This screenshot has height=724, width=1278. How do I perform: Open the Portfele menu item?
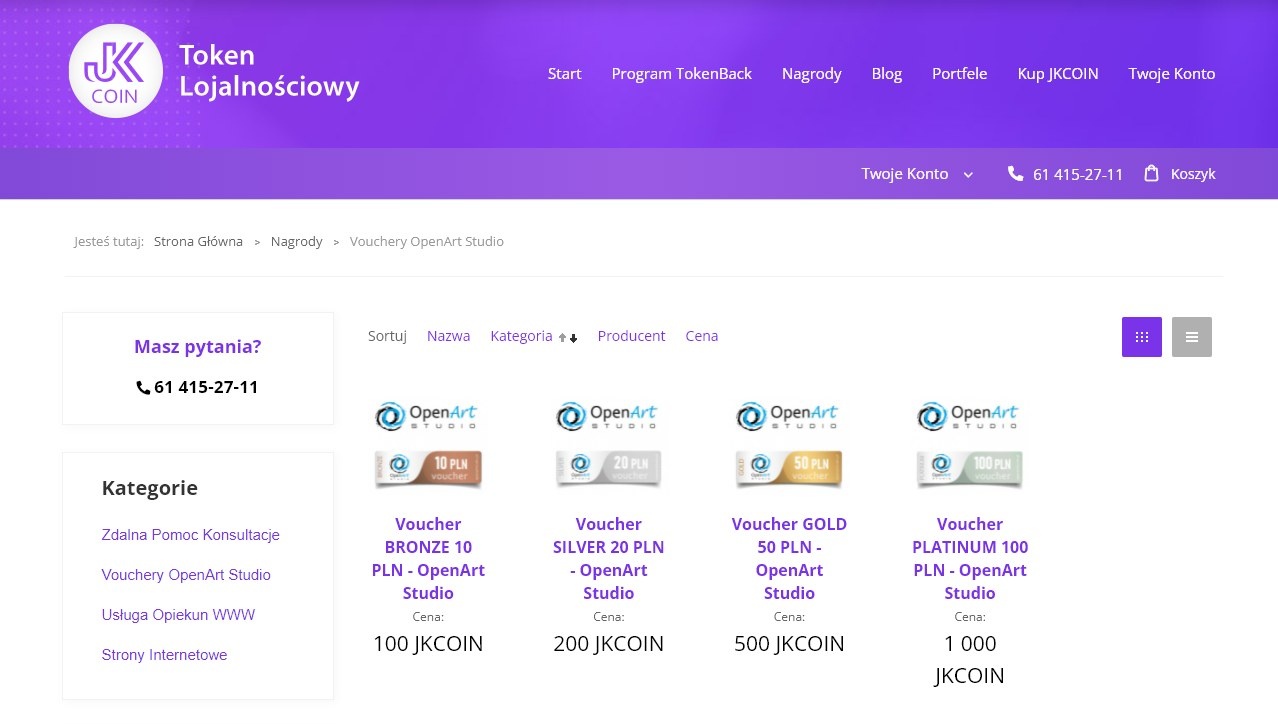pos(960,73)
